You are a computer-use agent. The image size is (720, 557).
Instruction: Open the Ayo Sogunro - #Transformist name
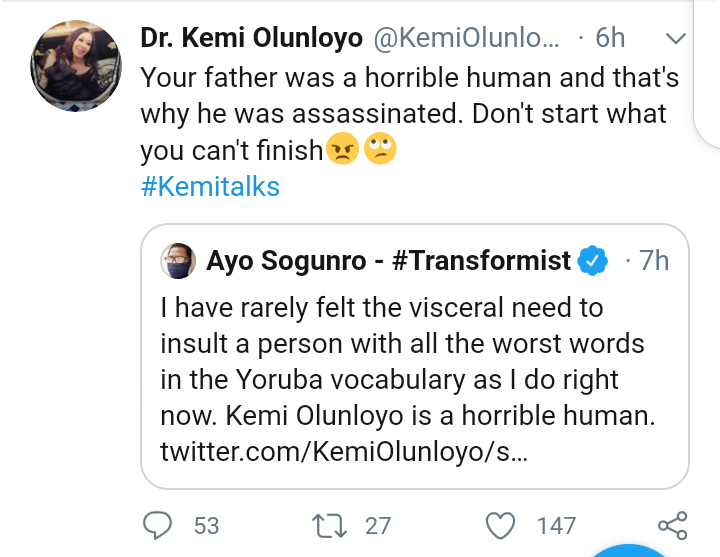pyautogui.click(x=388, y=262)
